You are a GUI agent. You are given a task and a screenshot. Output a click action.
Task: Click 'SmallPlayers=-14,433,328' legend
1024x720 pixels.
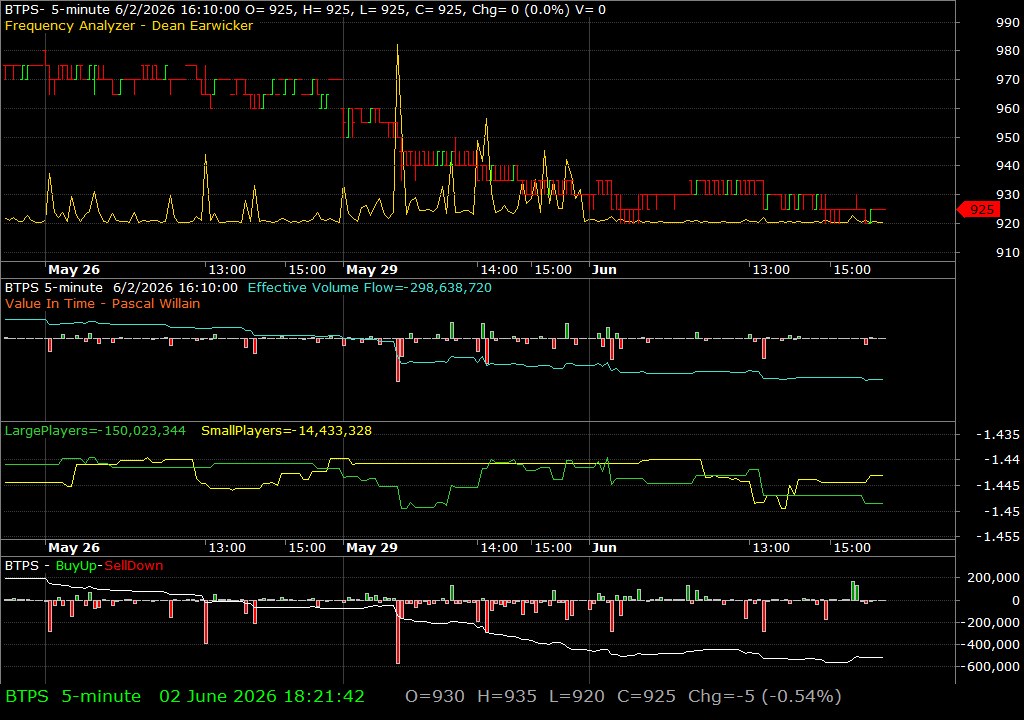coord(287,431)
